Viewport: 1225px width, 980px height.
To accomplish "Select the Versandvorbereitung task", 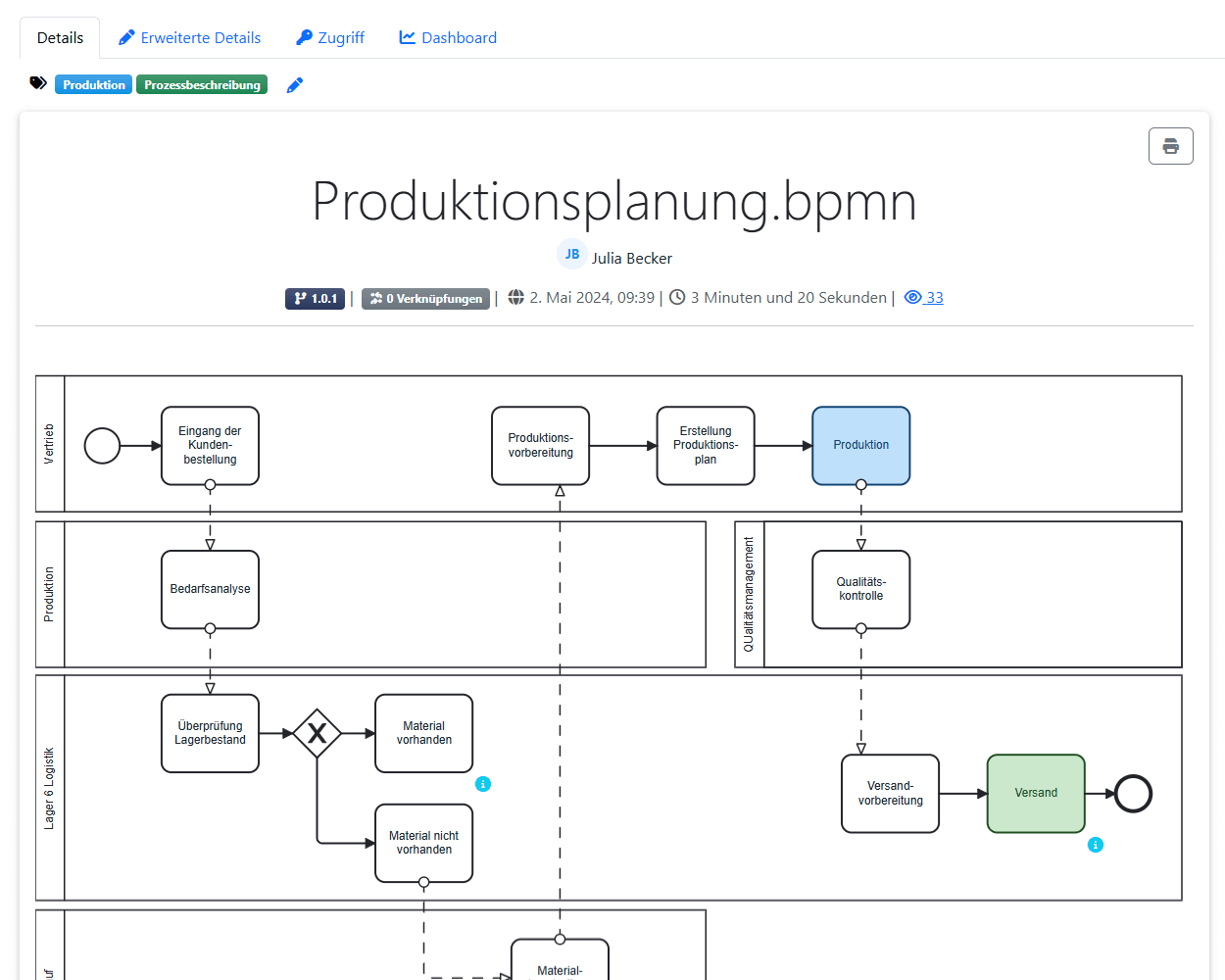I will (x=890, y=794).
